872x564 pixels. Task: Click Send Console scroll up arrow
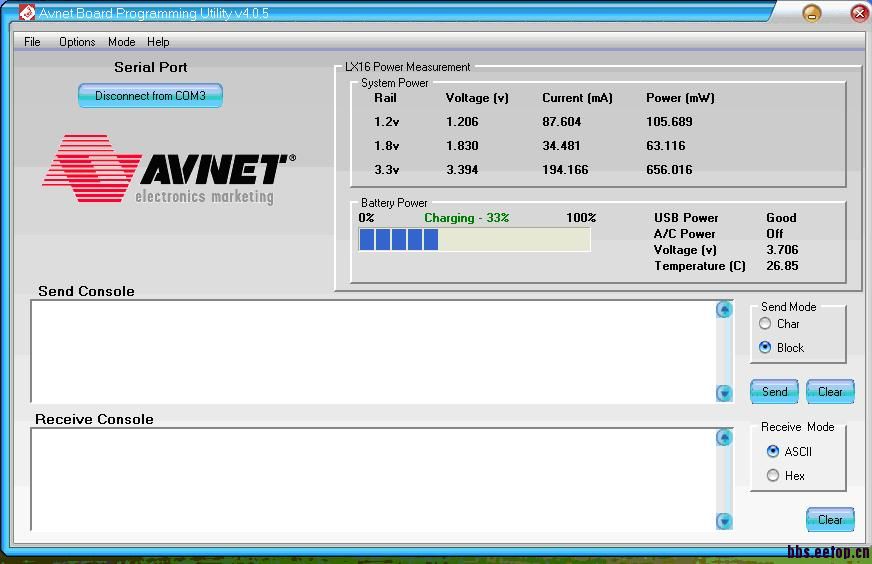point(724,309)
